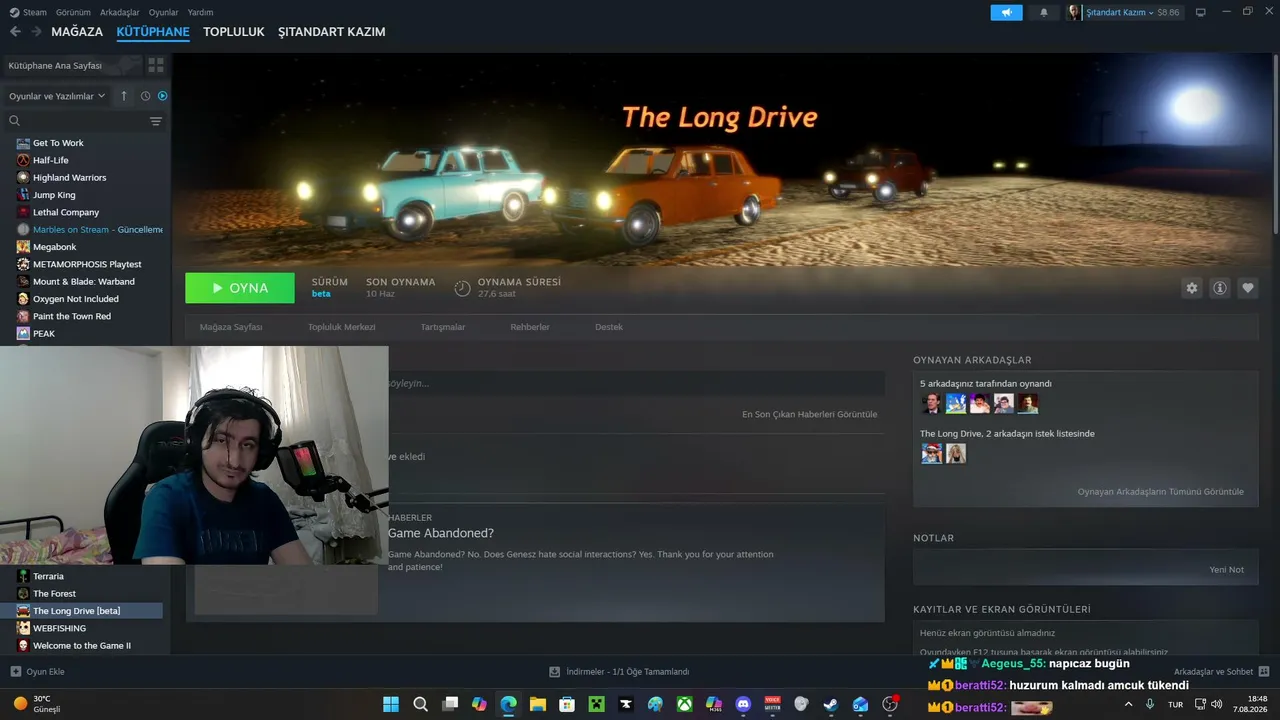Add The Long Drive to favorites
This screenshot has height=720, width=1280.
coord(1248,288)
